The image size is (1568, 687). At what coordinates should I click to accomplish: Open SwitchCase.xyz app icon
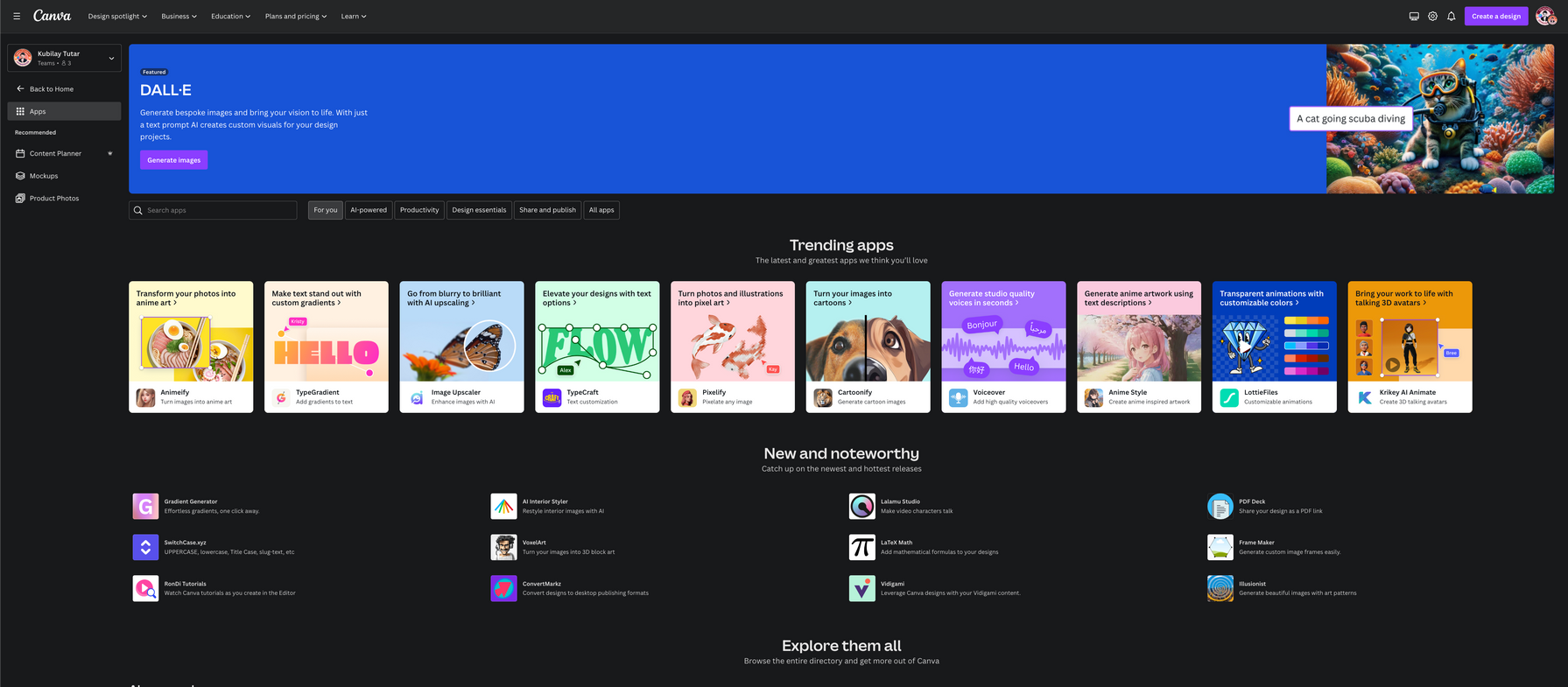click(145, 547)
